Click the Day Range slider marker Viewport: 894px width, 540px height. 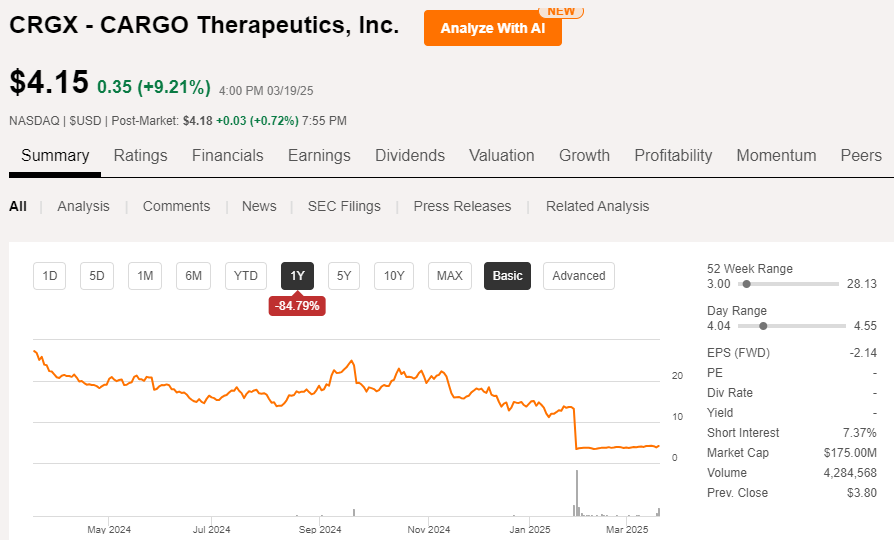point(763,325)
